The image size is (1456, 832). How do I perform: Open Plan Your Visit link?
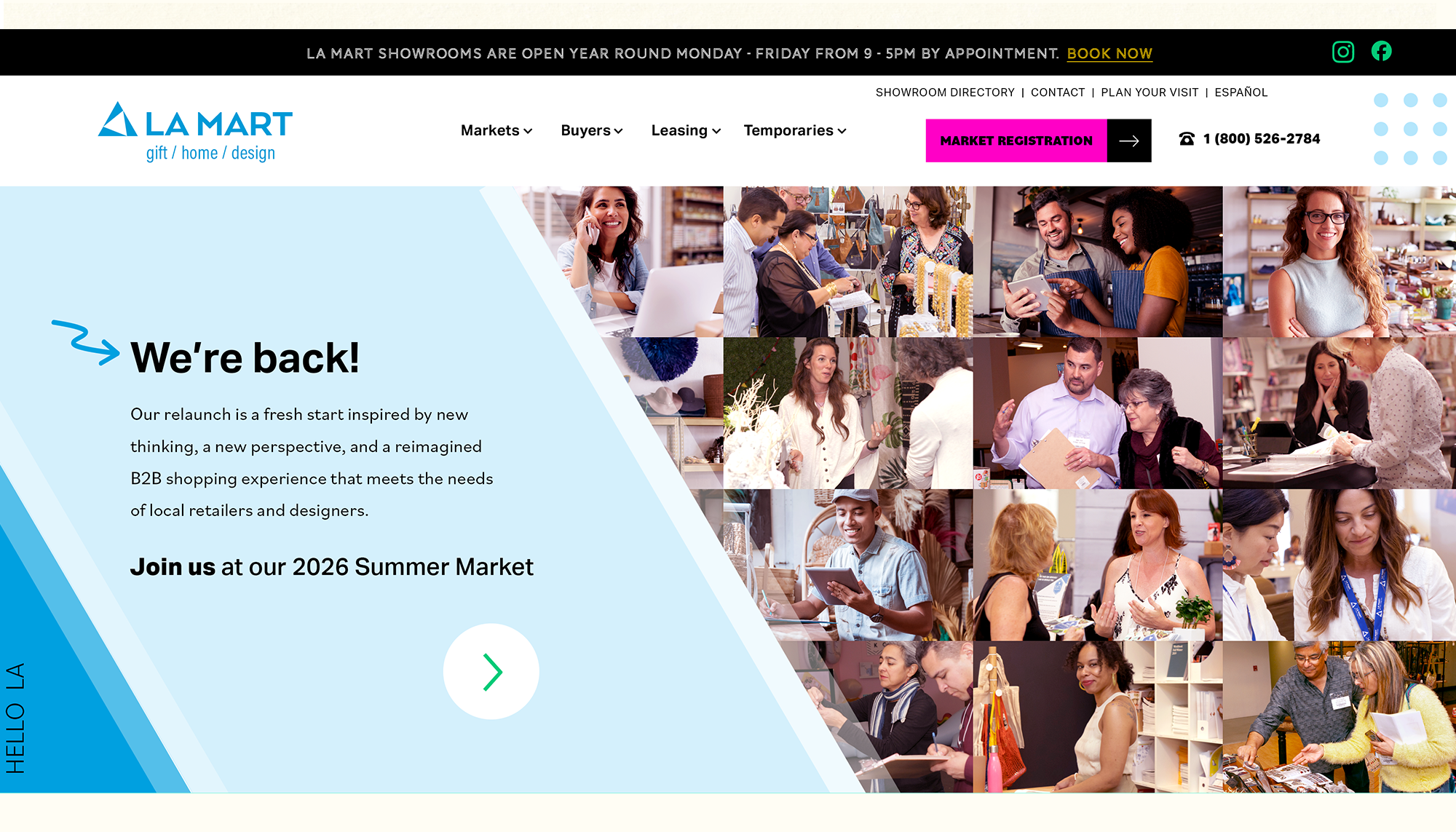1150,92
